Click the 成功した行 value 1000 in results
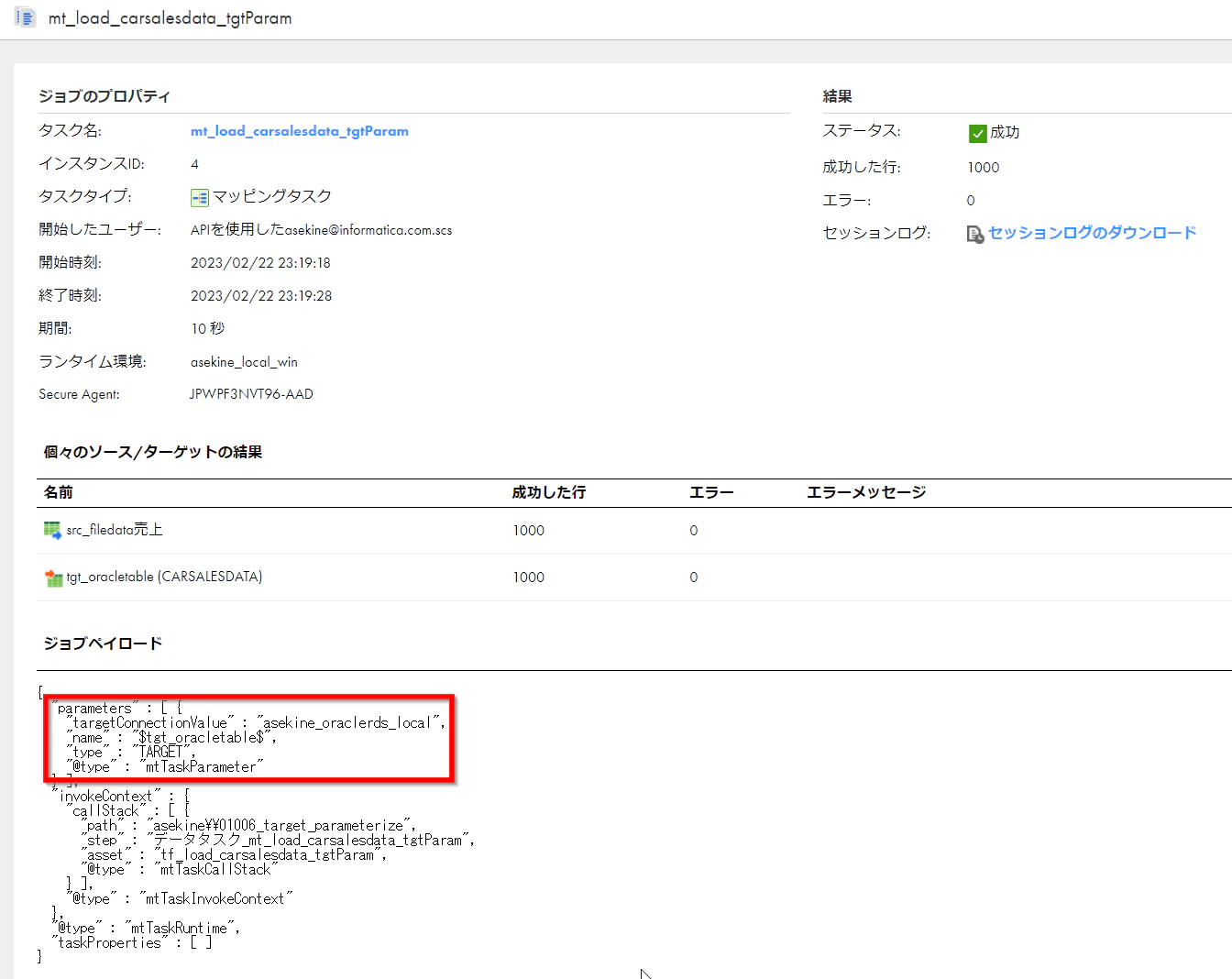Screen dimensions: 1232x979 point(984,167)
